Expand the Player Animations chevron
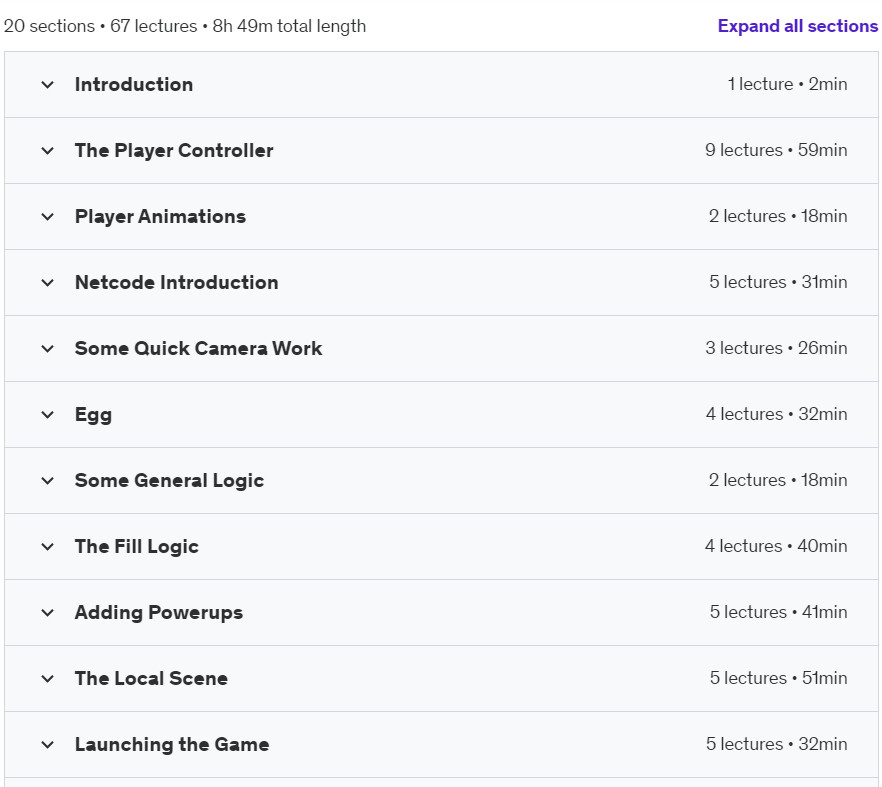This screenshot has width=882, height=787. [48, 217]
